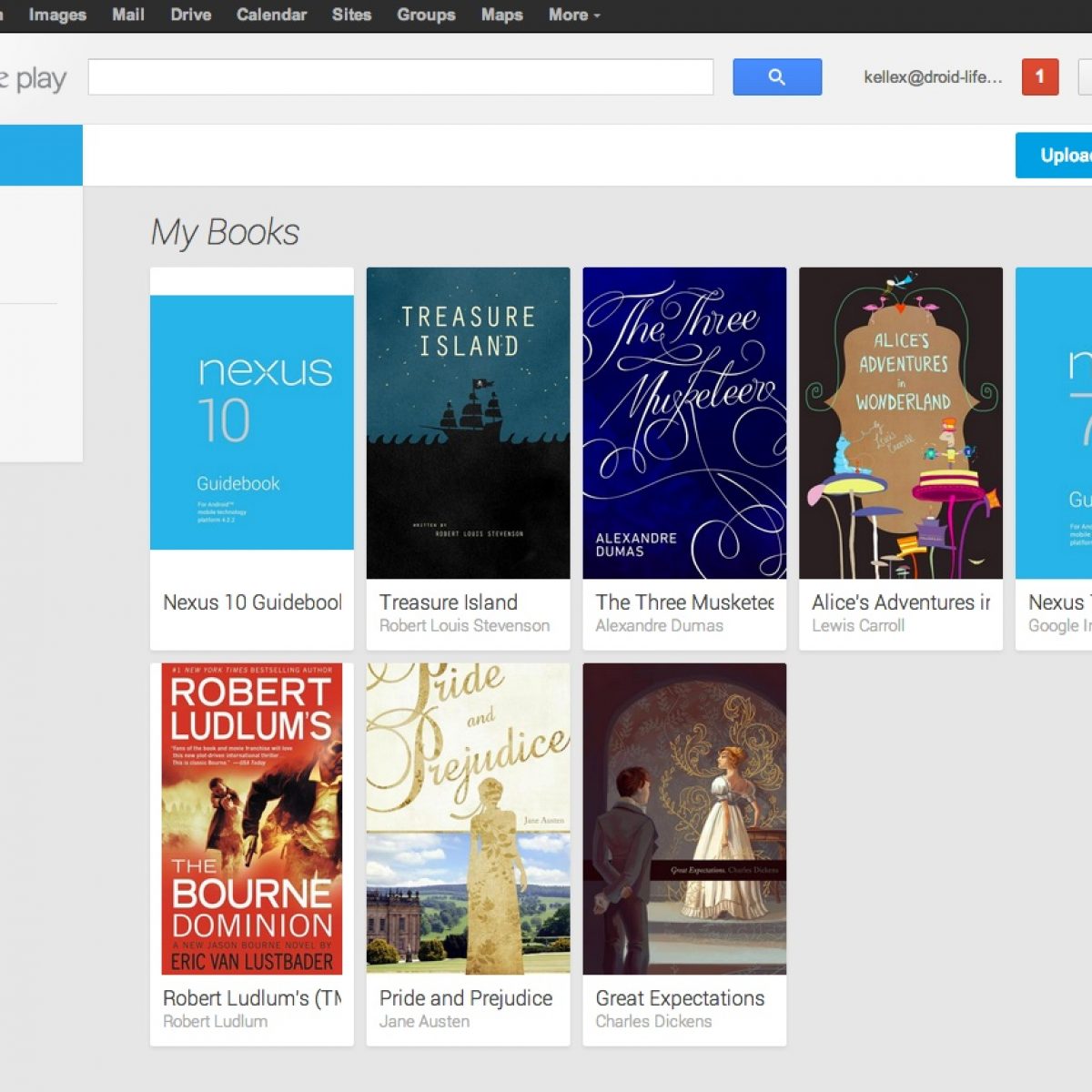
Task: Select The Three Musketeers cover
Action: (x=684, y=422)
